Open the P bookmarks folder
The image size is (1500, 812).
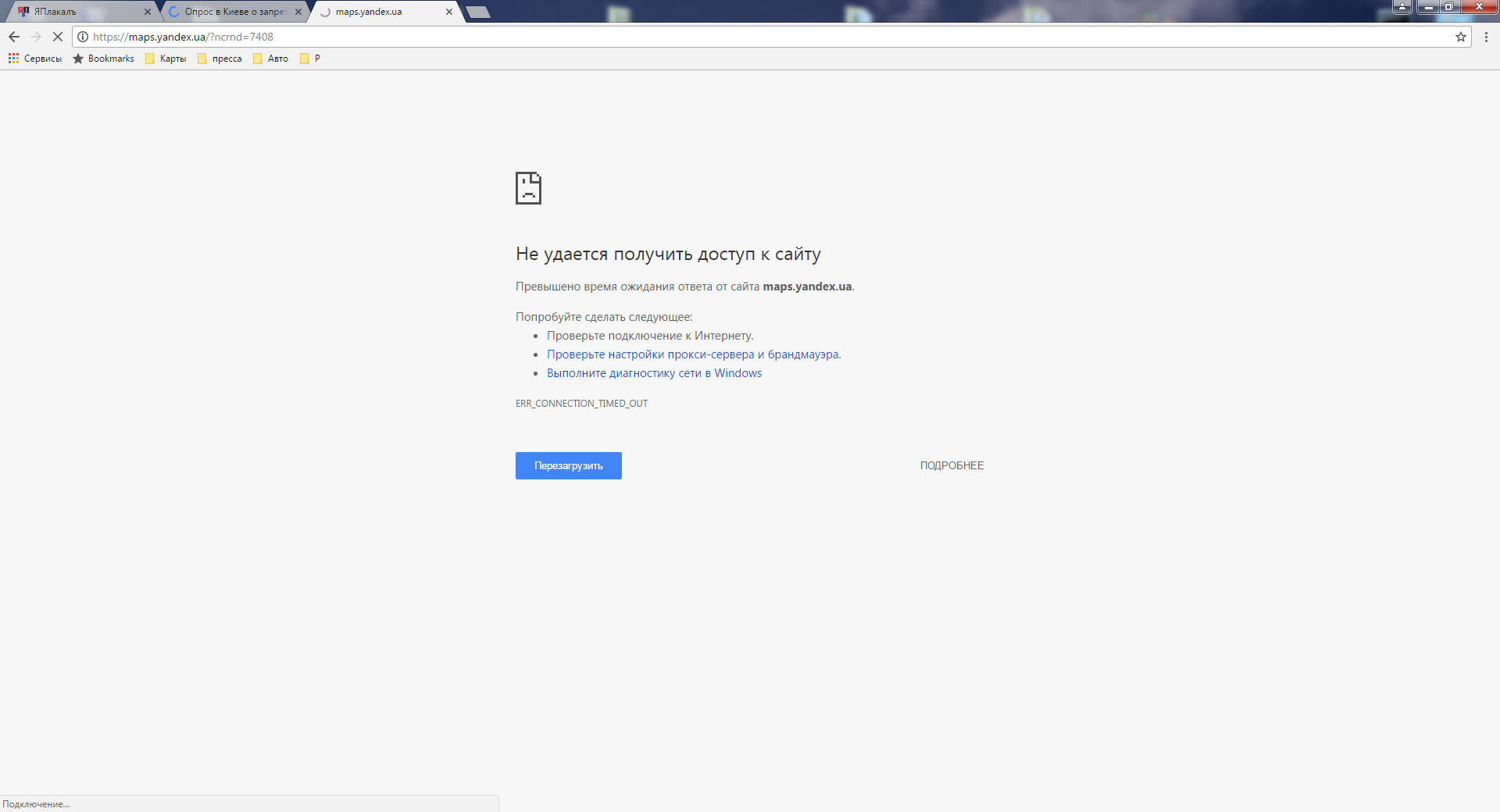310,59
